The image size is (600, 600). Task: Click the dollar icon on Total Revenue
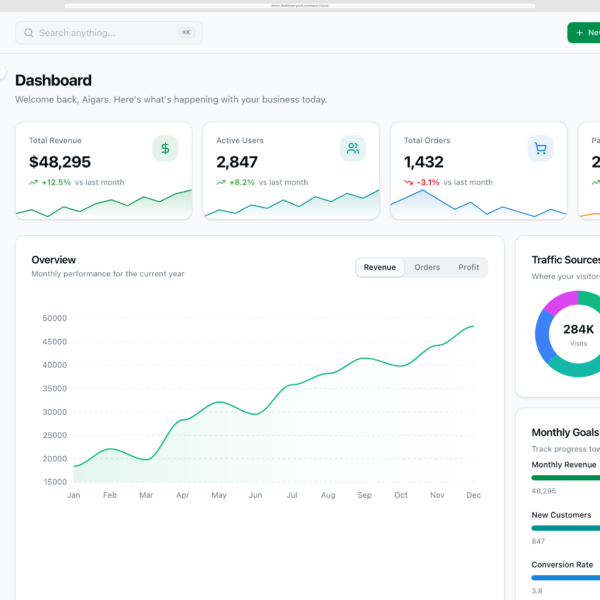point(165,148)
